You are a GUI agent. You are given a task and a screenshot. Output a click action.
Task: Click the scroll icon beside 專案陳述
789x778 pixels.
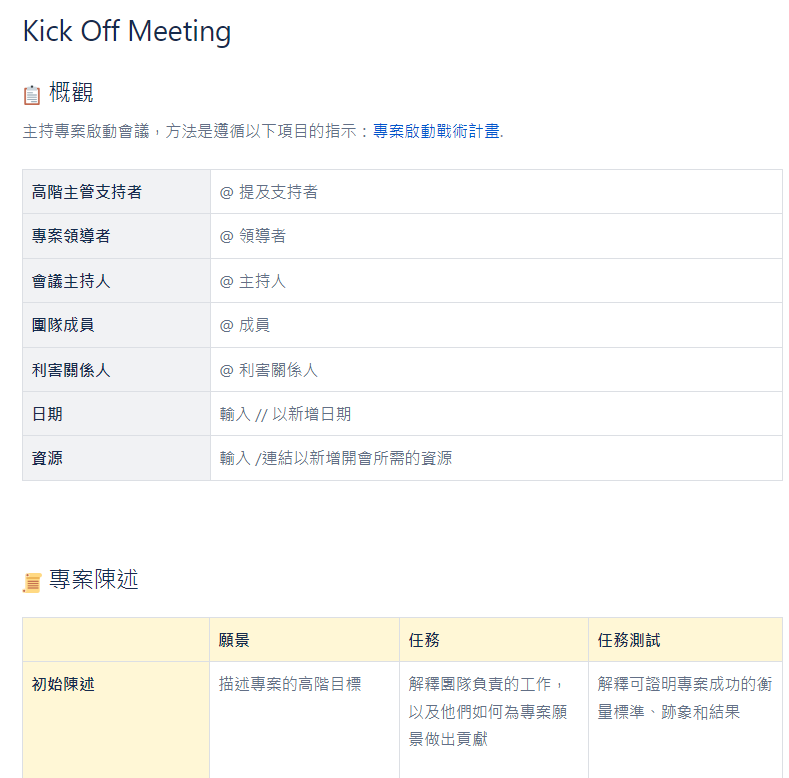32,582
